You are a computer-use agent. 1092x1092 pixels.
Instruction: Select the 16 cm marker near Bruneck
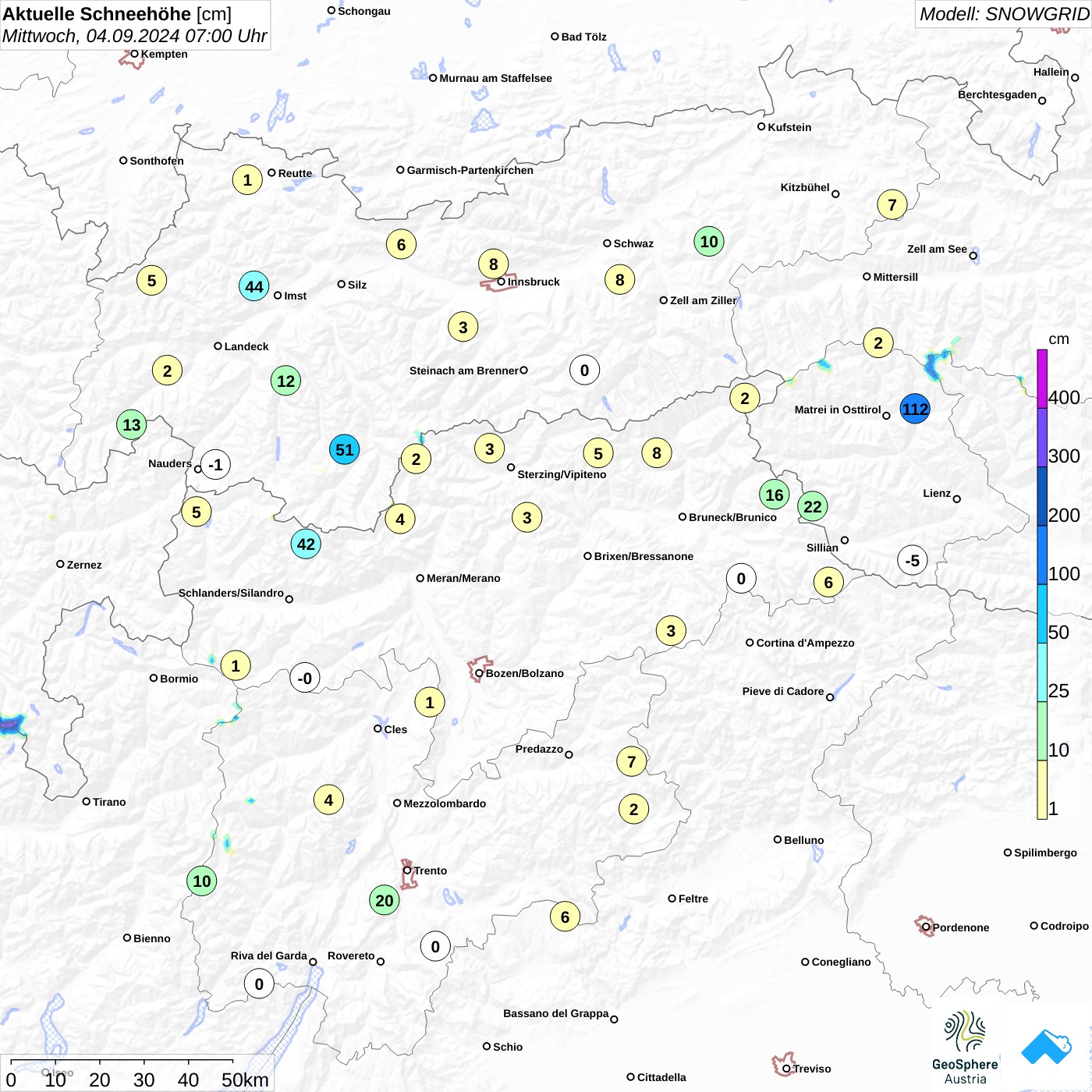(x=774, y=495)
